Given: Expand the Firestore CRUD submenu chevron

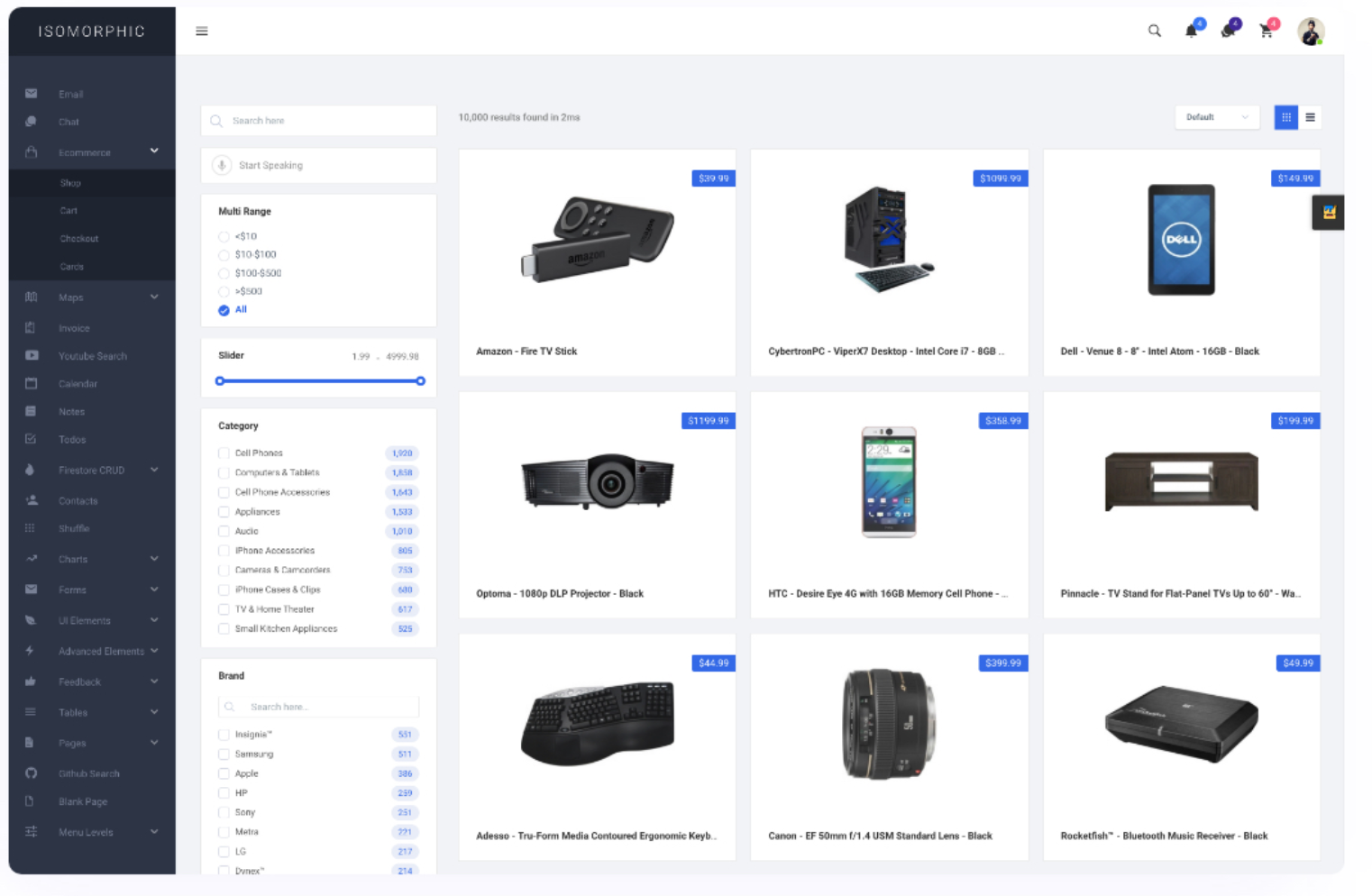Looking at the screenshot, I should click(154, 470).
